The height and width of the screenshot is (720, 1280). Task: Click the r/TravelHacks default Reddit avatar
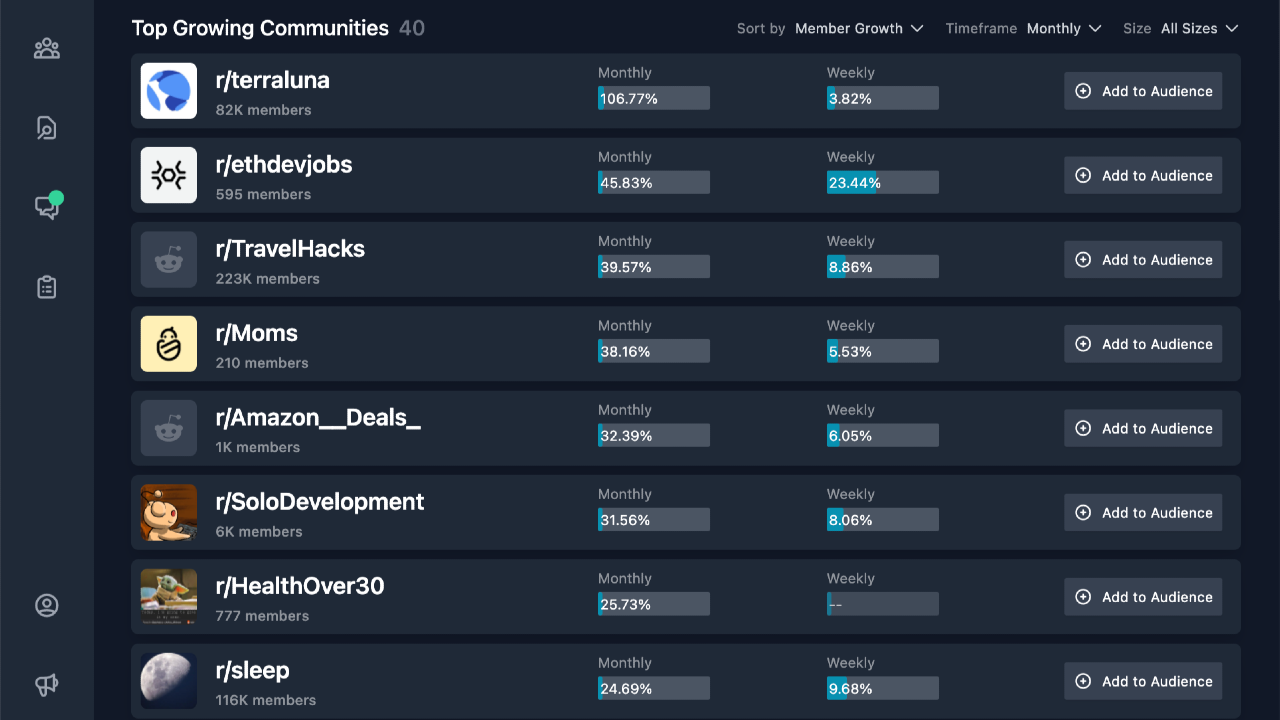click(169, 260)
